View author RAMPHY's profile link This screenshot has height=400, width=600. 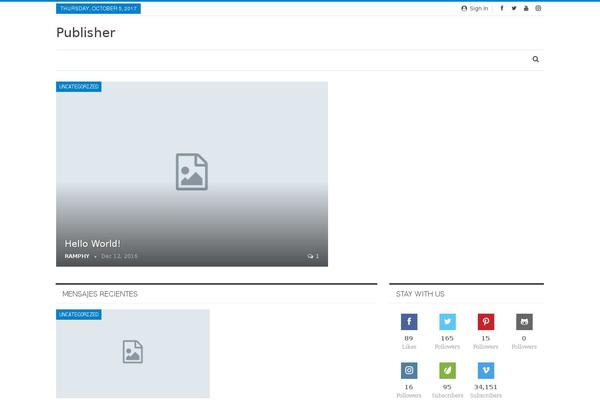[77, 256]
